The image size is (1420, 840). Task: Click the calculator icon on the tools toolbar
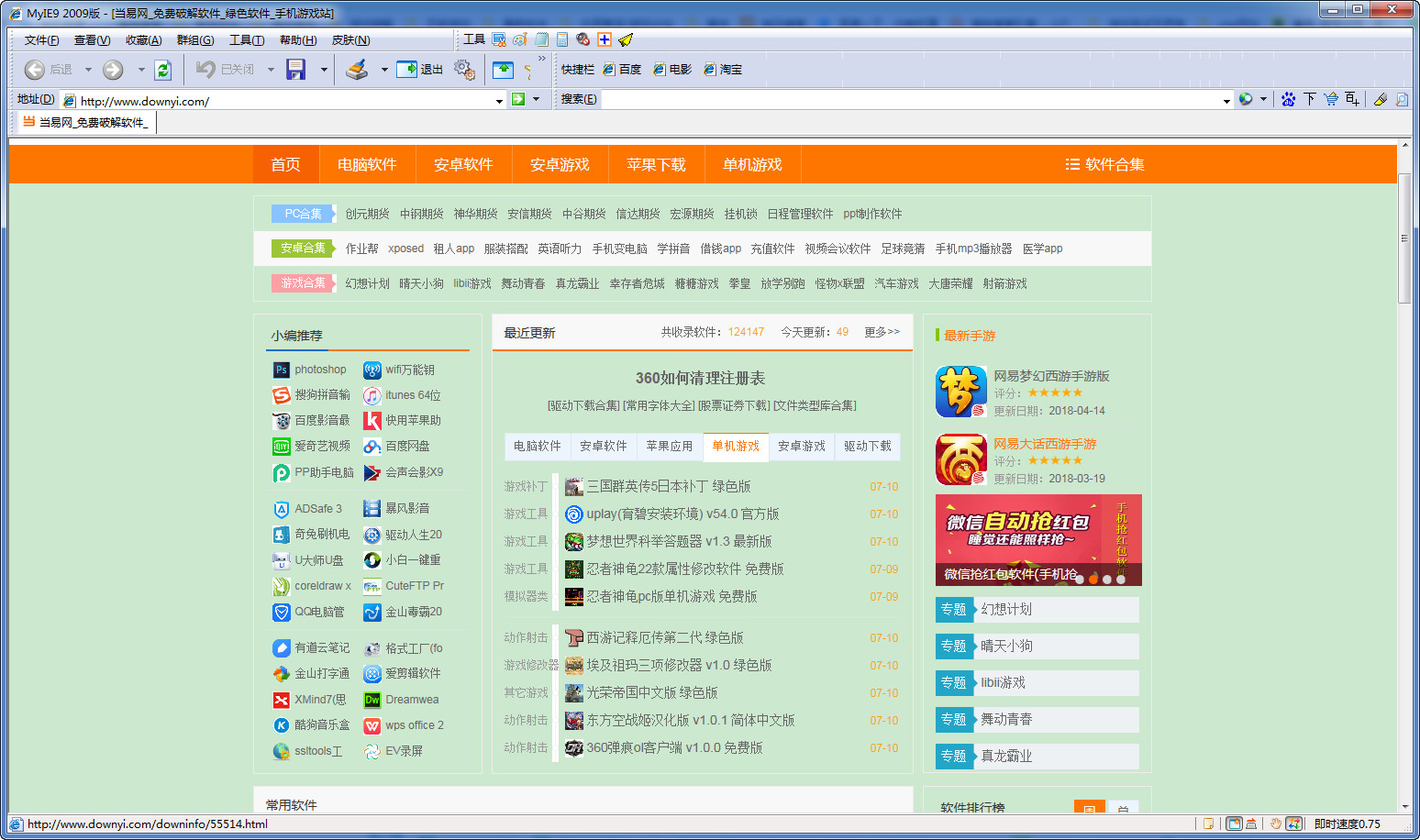(562, 39)
